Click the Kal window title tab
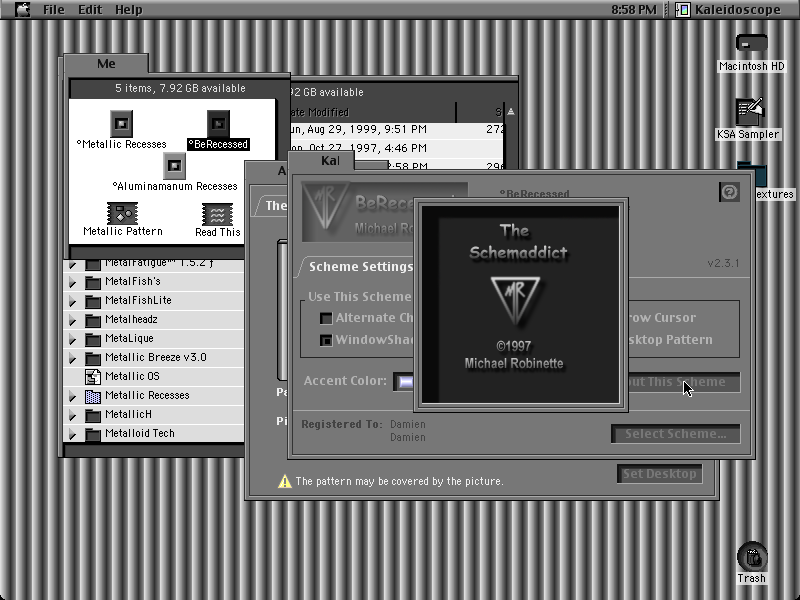The image size is (800, 600). click(330, 161)
